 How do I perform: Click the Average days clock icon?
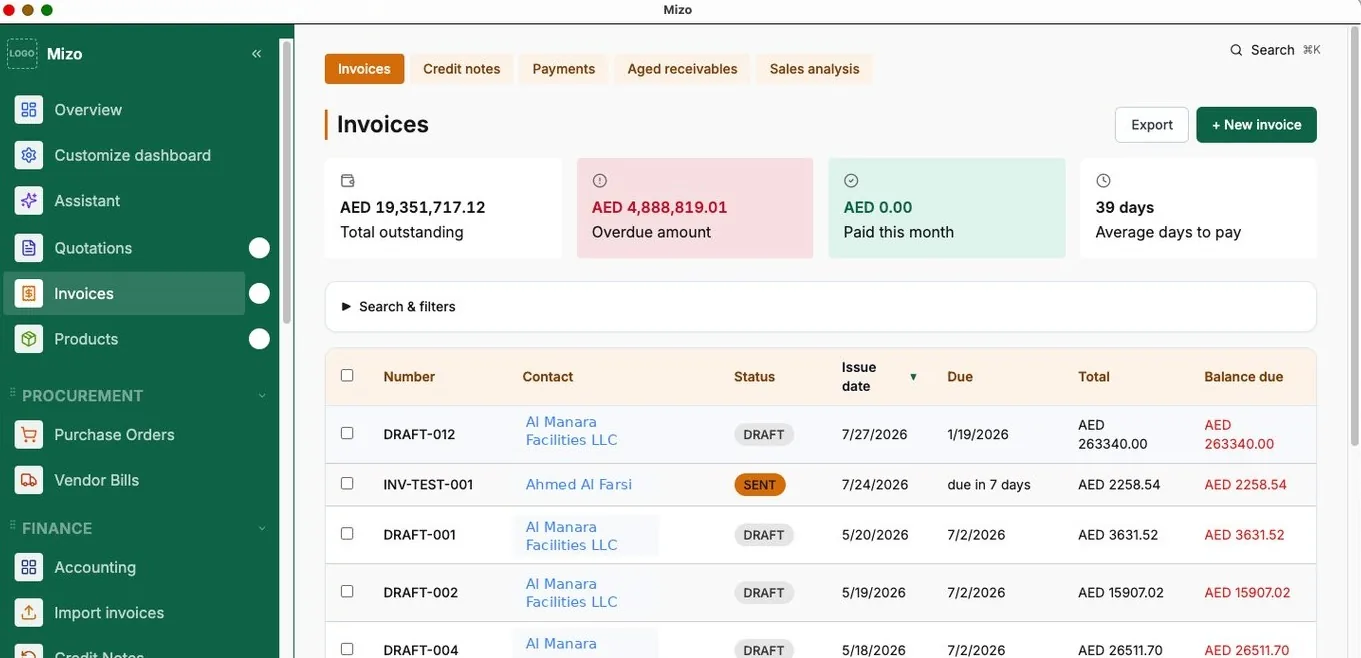point(1104,181)
